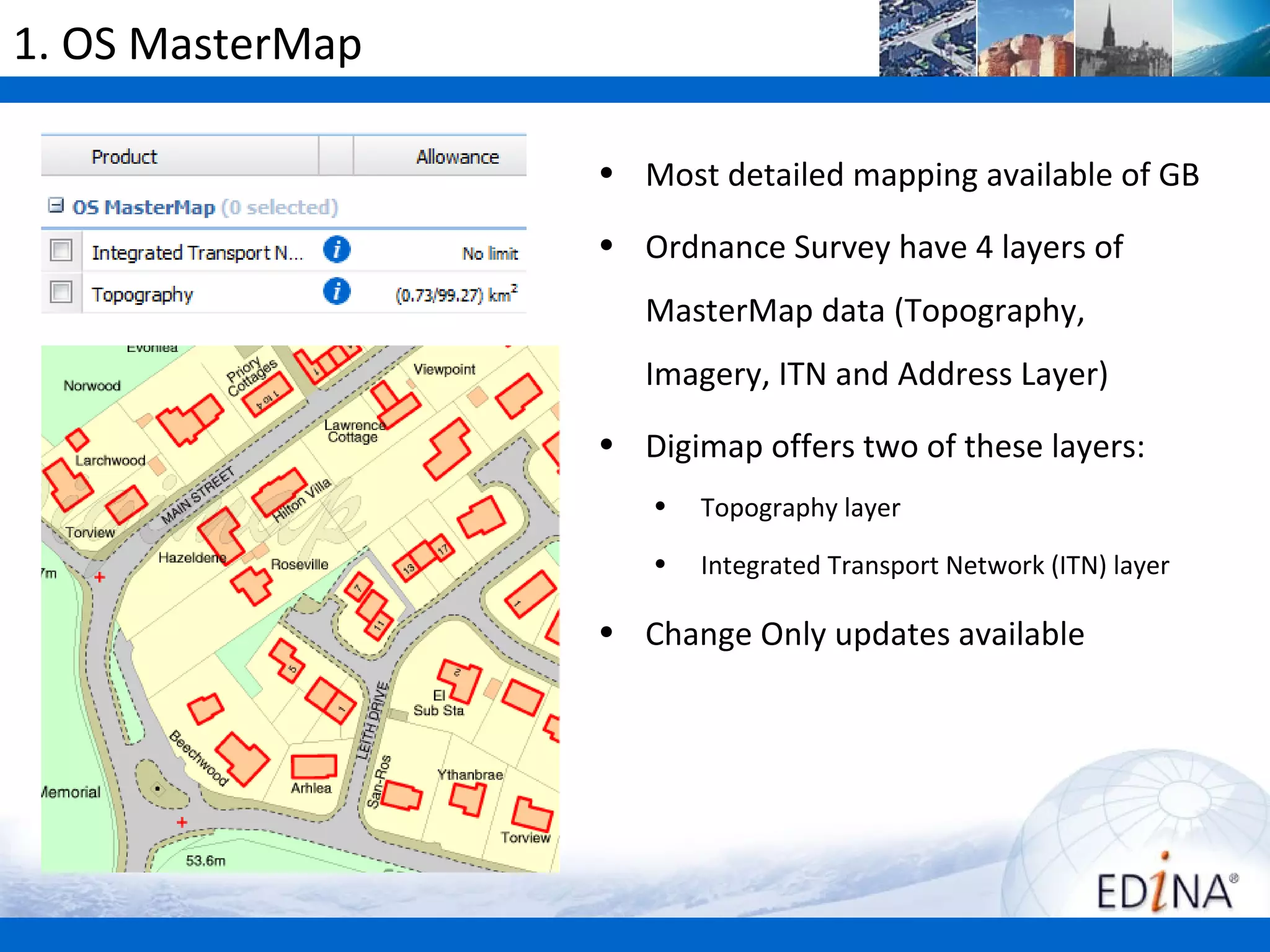Image resolution: width=1270 pixels, height=952 pixels.
Task: Click the 'LEITH DRIVE' label on map
Action: pyautogui.click(x=373, y=720)
